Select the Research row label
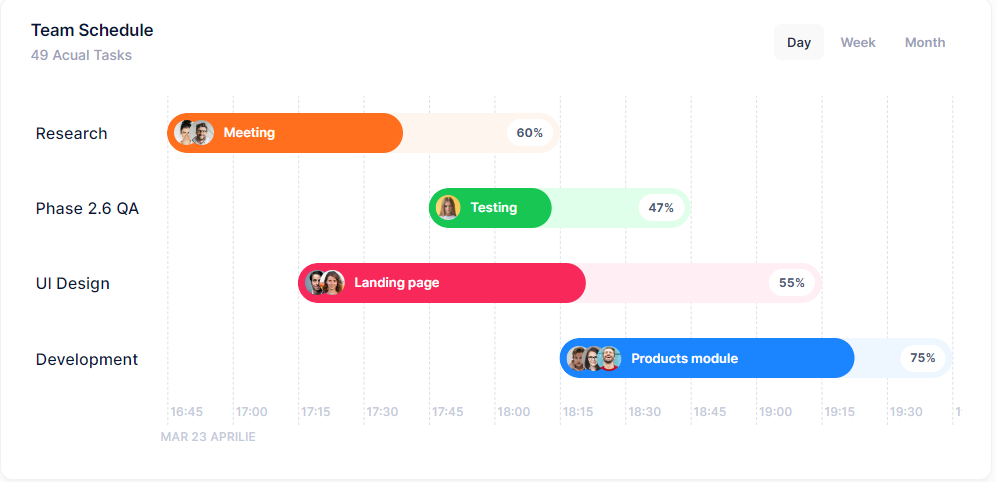 tap(71, 133)
